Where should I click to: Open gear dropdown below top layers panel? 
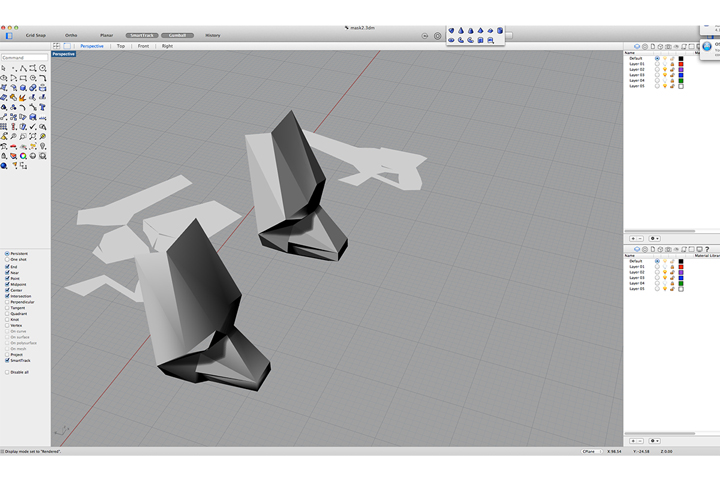coord(654,238)
